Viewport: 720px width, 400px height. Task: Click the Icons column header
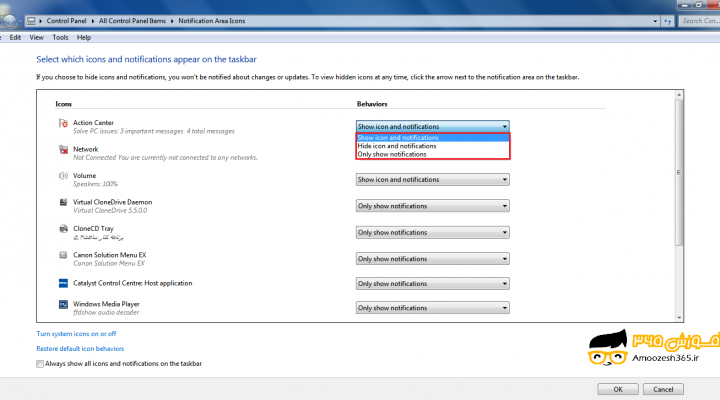coord(63,104)
